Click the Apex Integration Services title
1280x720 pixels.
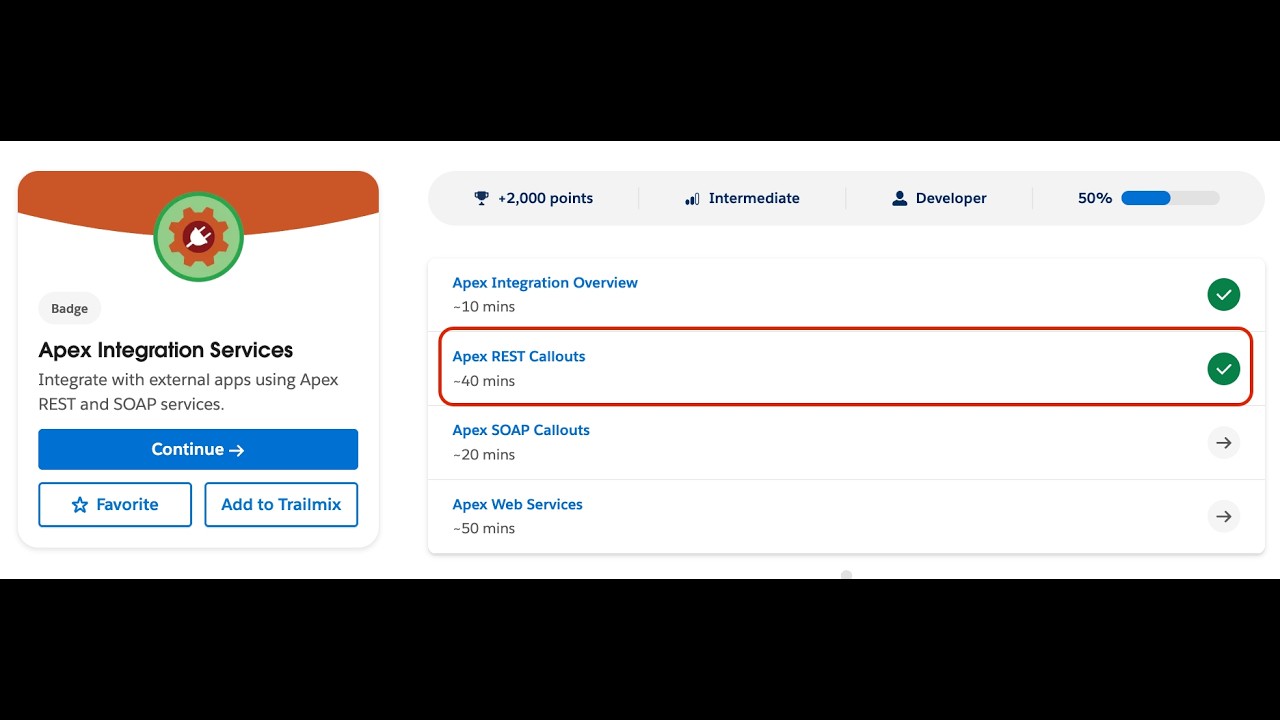click(x=166, y=350)
